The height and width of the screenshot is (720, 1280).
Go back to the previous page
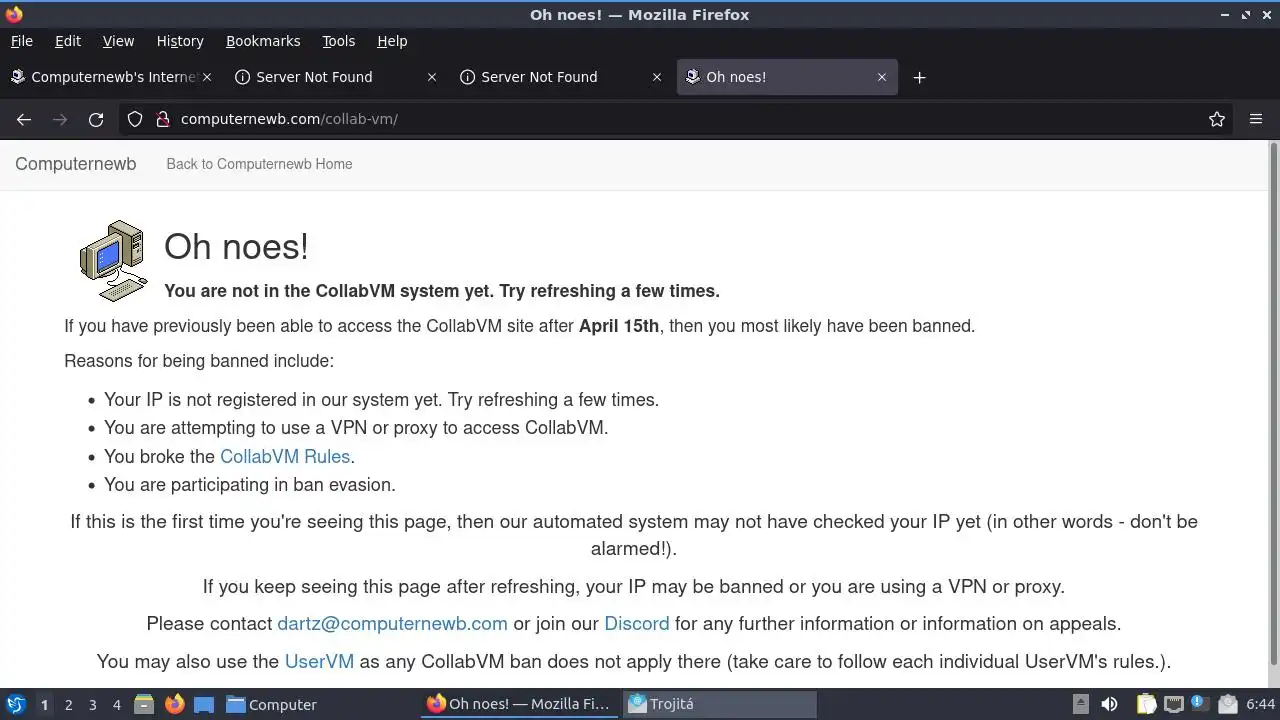(24, 119)
